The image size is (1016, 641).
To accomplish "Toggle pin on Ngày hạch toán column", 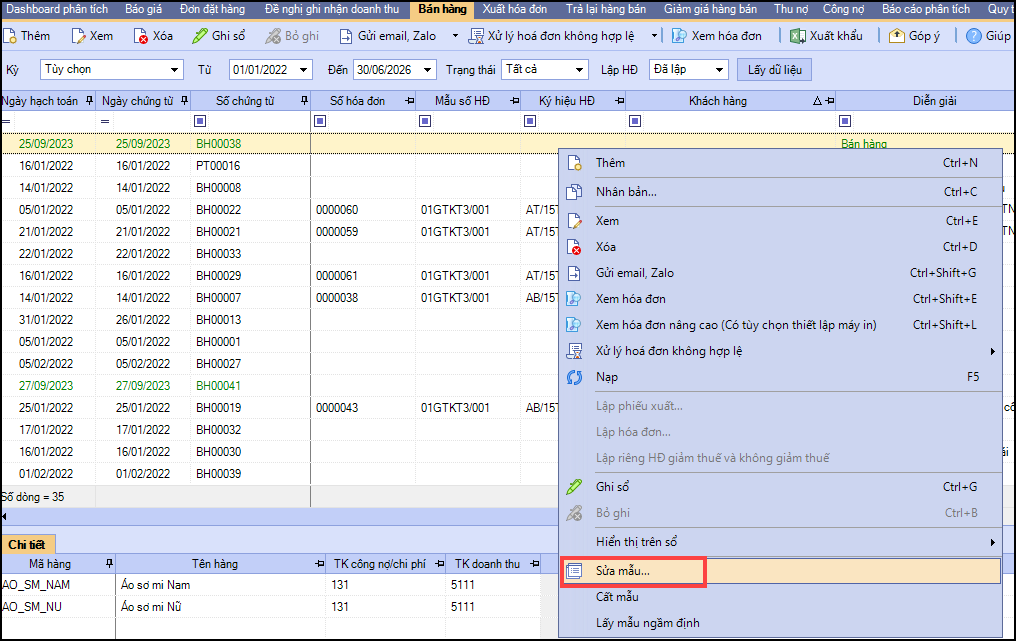I will (x=90, y=101).
